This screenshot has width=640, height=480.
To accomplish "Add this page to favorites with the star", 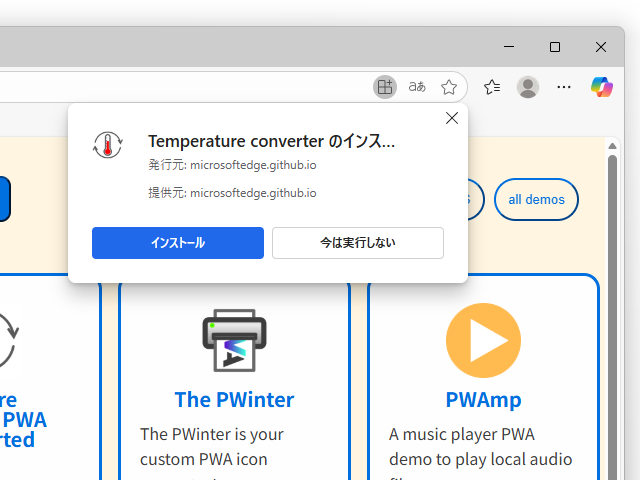I will point(449,87).
